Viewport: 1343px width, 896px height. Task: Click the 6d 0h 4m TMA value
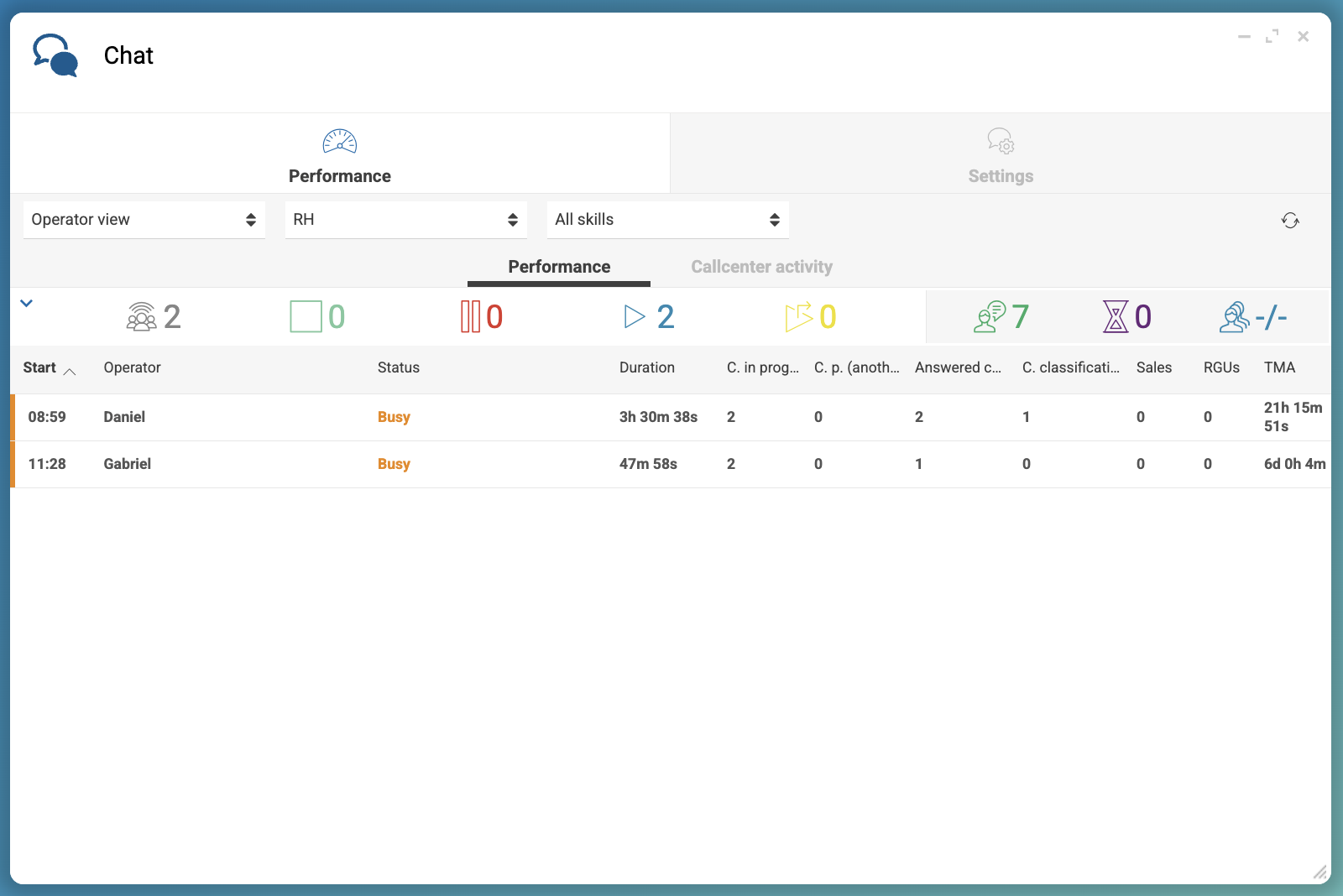pos(1295,464)
